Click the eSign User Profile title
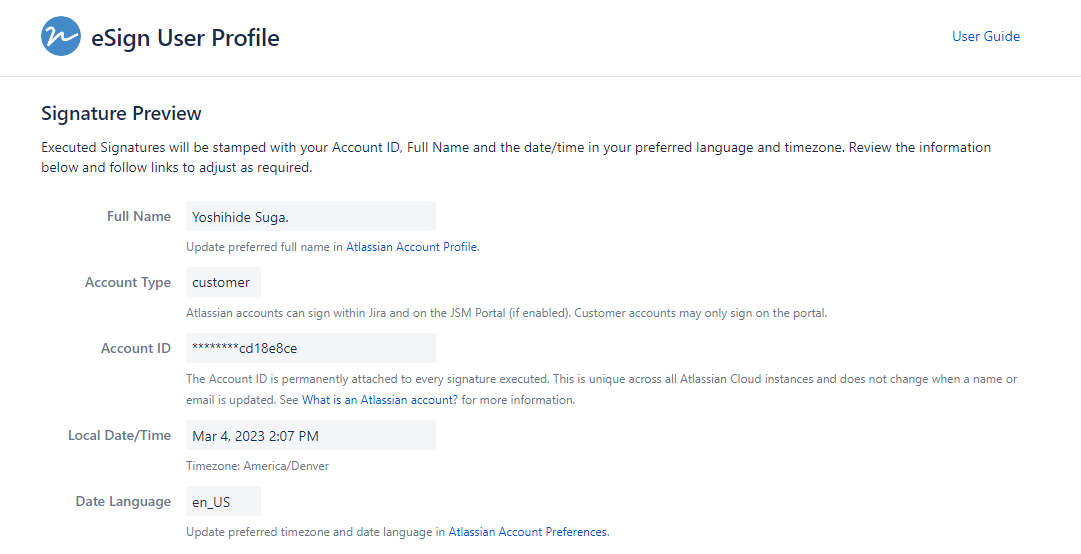The image size is (1081, 554). (185, 38)
